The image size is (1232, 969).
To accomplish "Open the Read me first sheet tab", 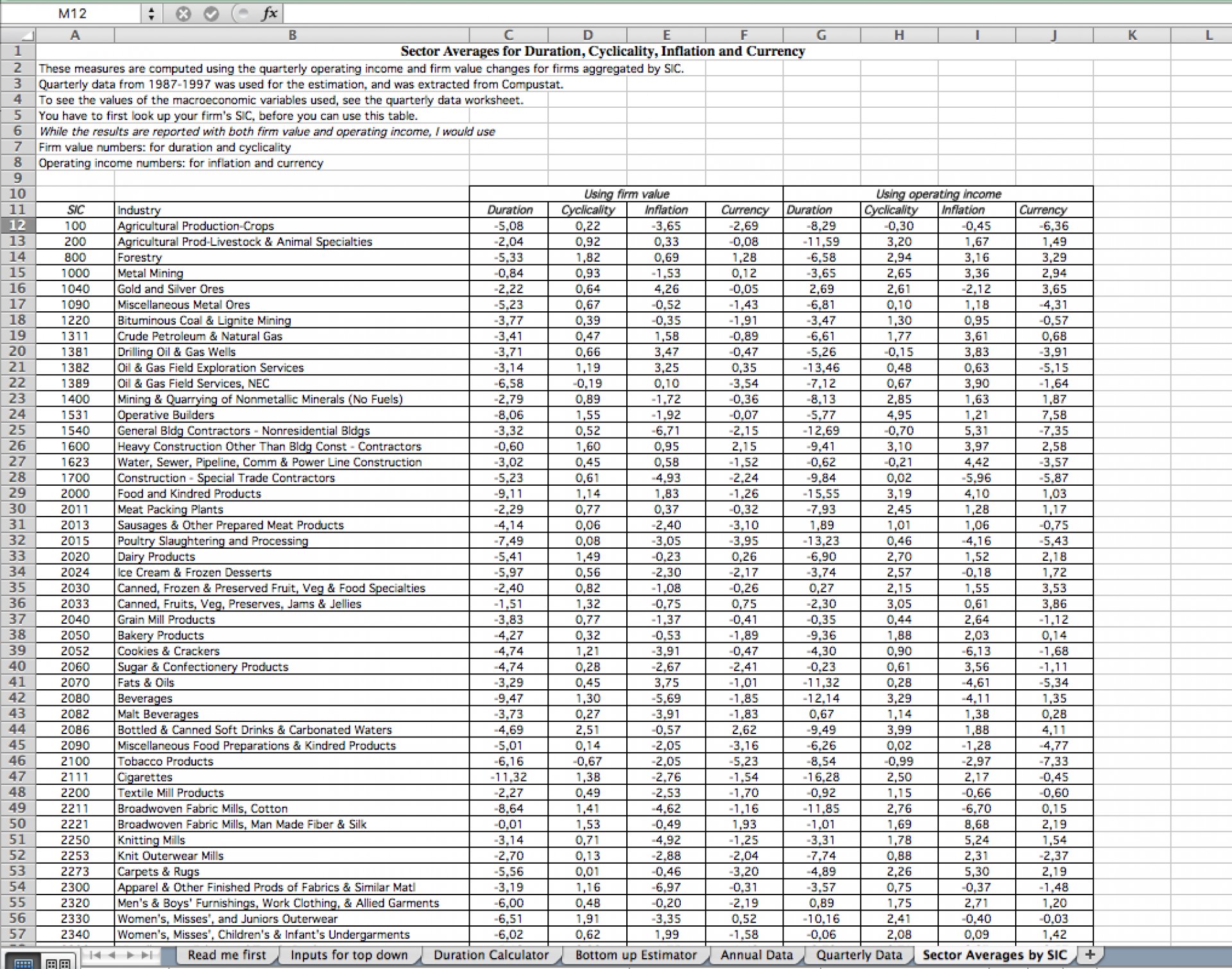I will (x=227, y=955).
